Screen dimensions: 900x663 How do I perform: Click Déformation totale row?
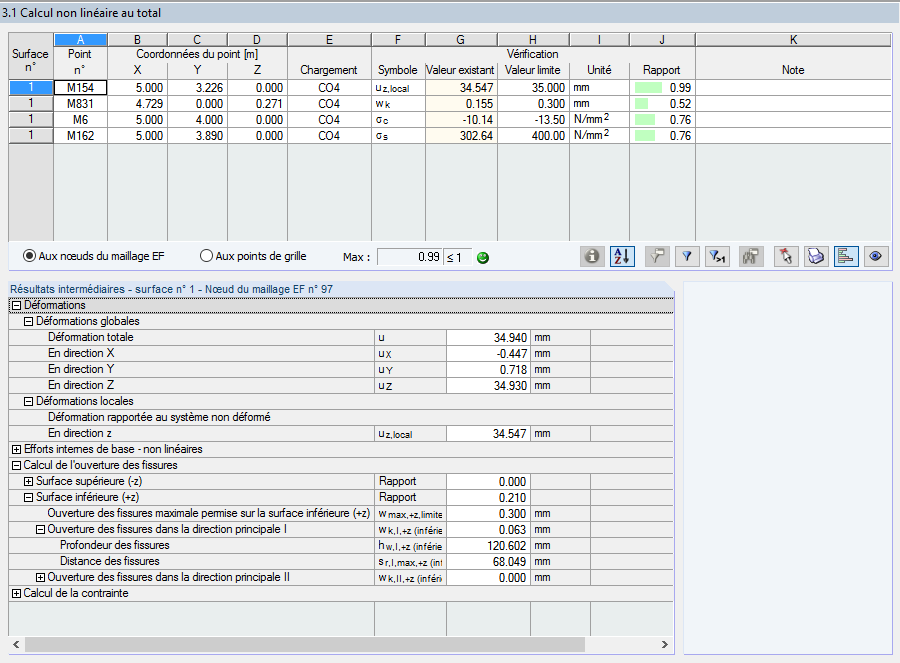pos(341,338)
